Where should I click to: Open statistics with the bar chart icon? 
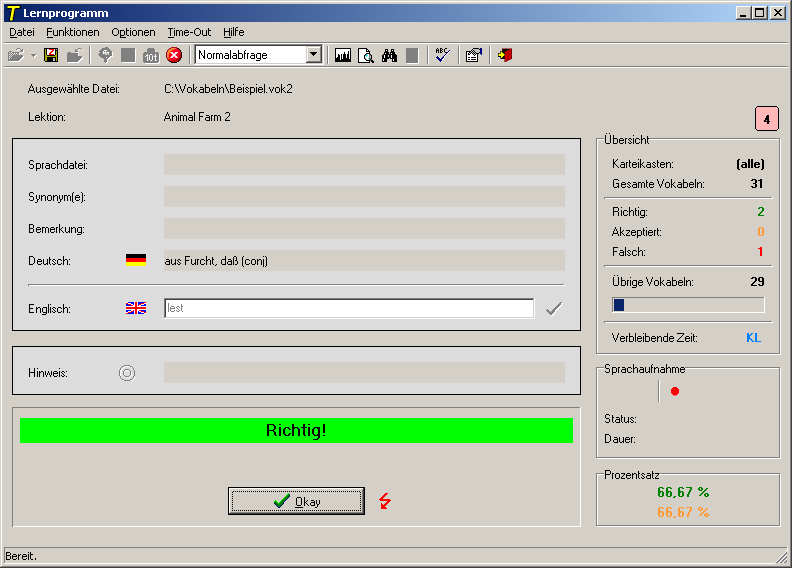pos(342,55)
